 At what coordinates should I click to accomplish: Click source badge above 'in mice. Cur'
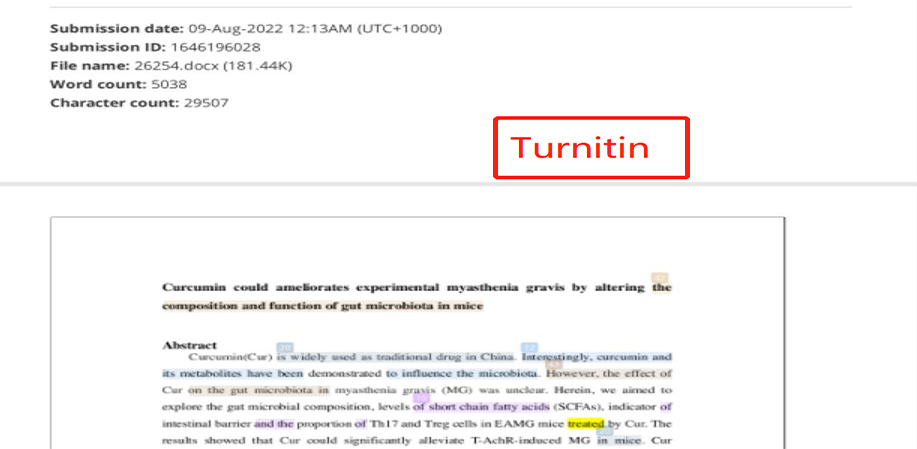[605, 431]
